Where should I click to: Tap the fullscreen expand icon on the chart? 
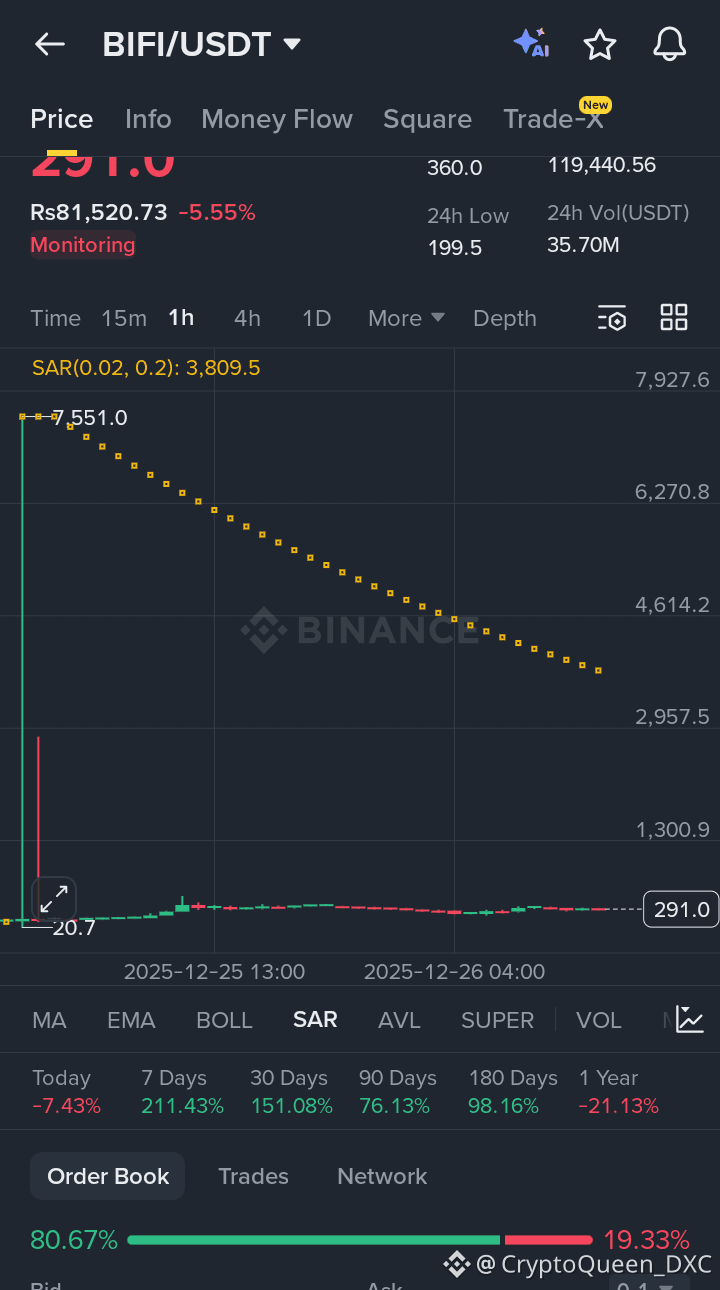tap(53, 898)
